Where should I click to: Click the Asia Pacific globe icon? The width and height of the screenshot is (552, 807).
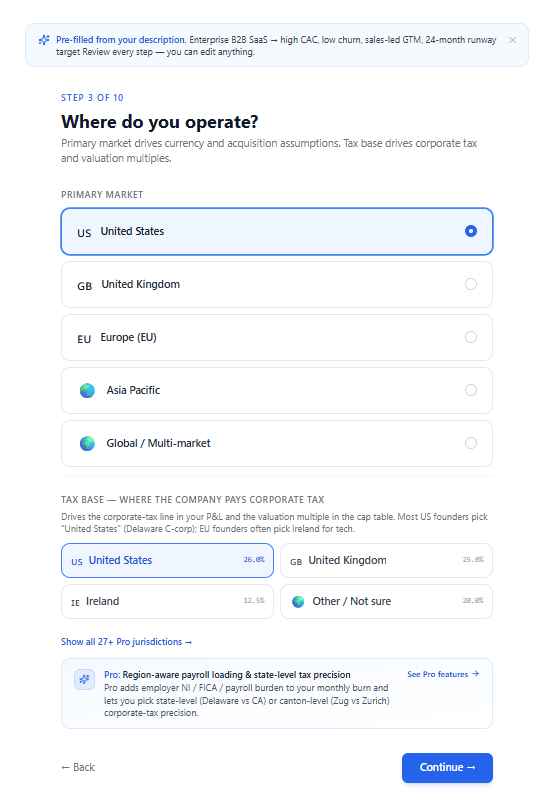87,391
